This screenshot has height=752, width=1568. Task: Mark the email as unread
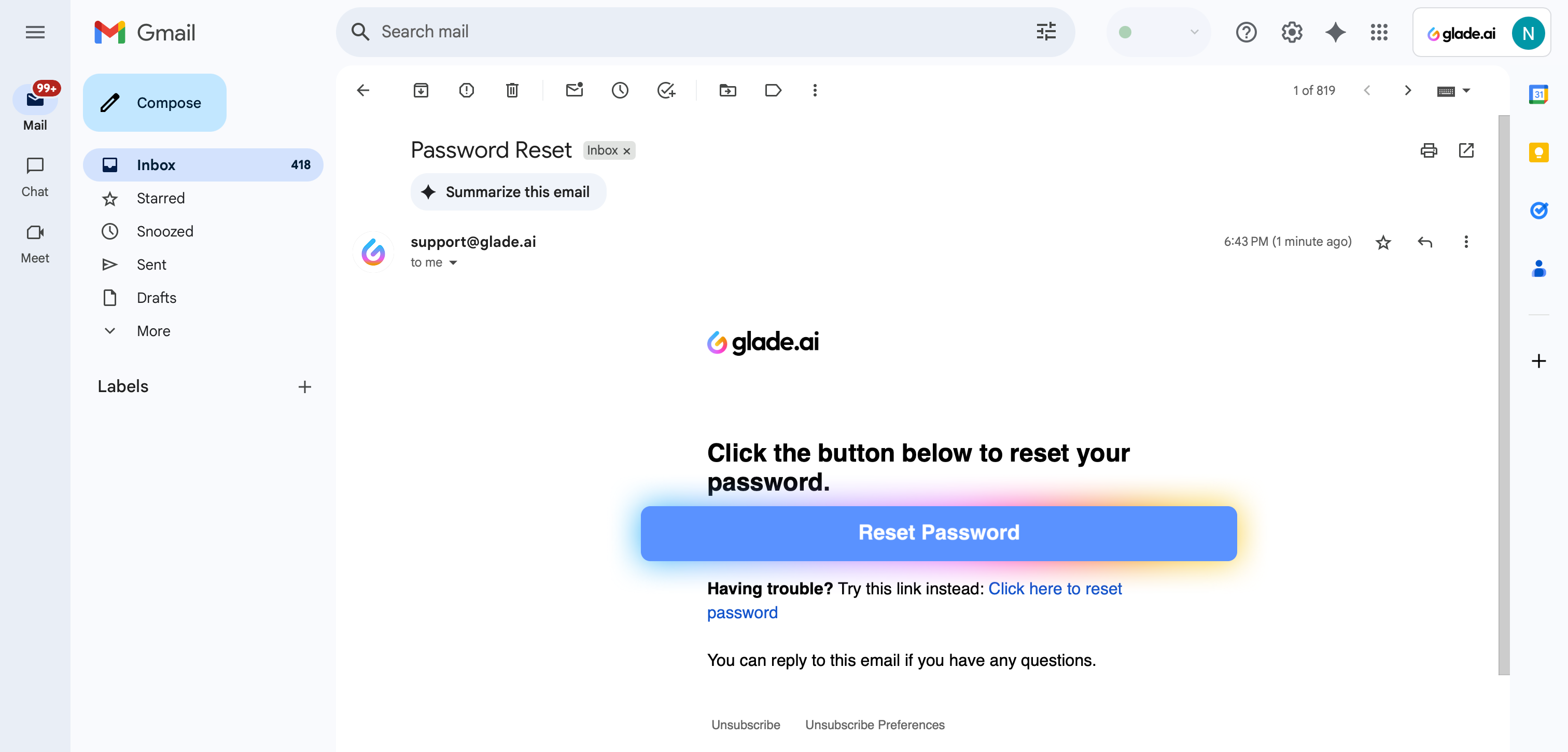point(574,91)
